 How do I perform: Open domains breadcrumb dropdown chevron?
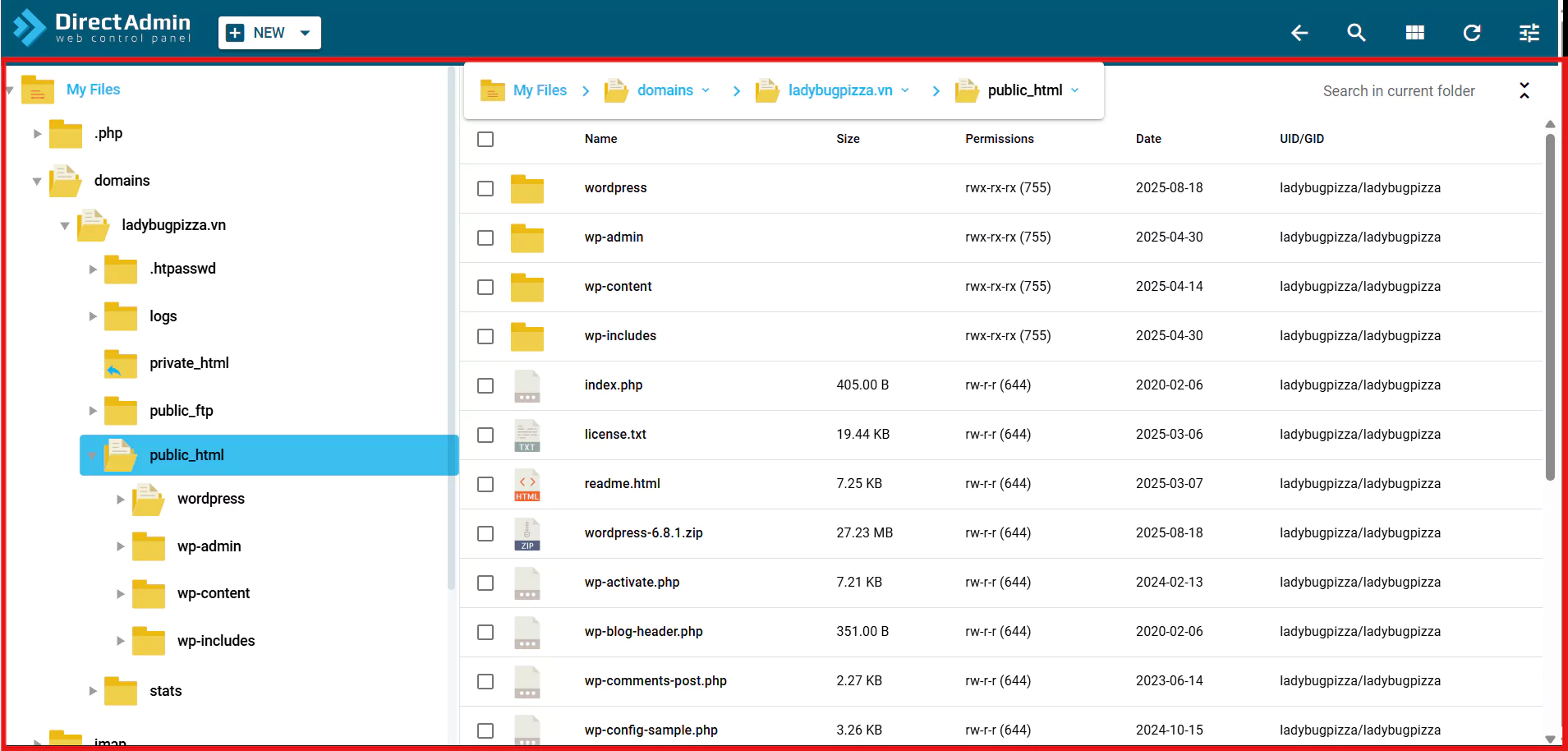coord(706,90)
